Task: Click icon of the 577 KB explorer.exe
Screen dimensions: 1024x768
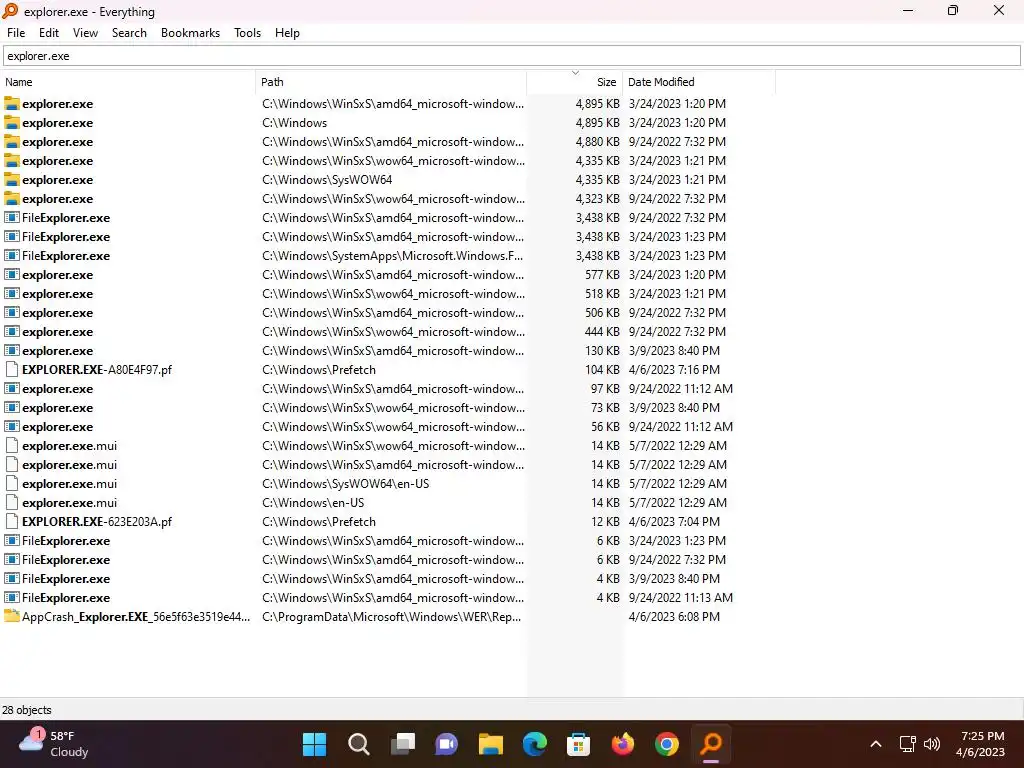Action: (12, 274)
